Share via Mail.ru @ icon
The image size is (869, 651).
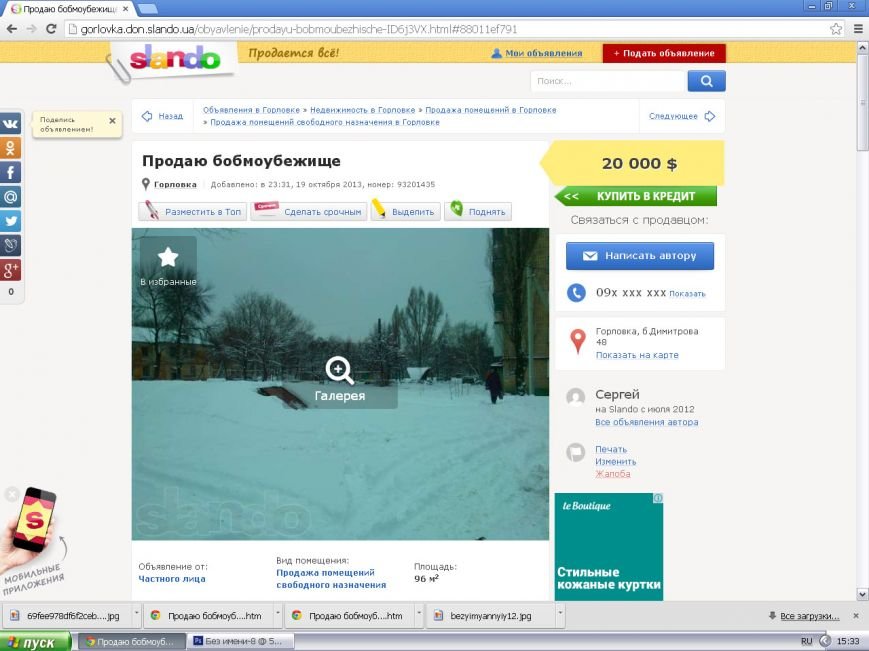click(x=11, y=197)
